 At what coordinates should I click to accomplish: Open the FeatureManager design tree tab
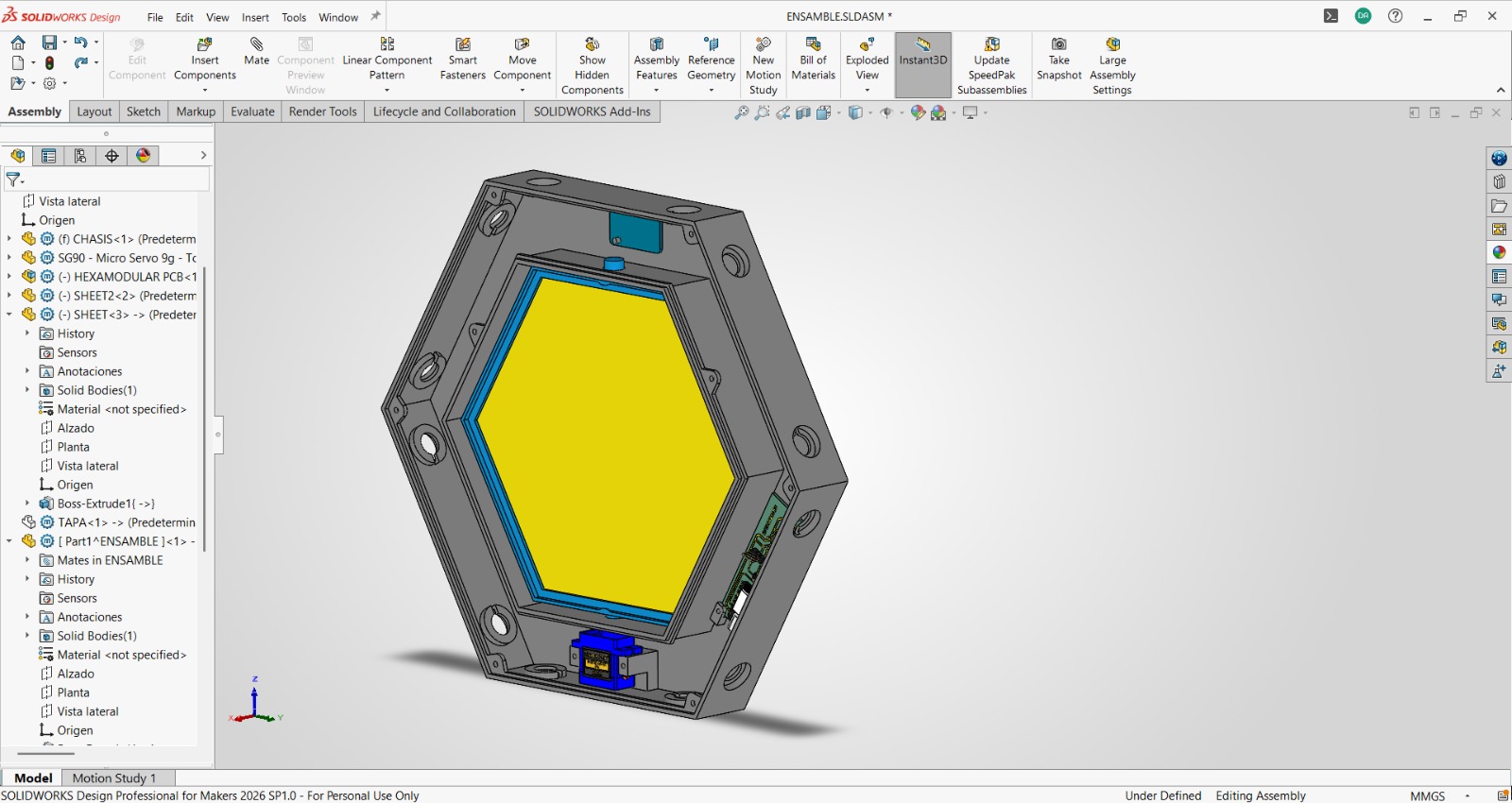click(18, 156)
